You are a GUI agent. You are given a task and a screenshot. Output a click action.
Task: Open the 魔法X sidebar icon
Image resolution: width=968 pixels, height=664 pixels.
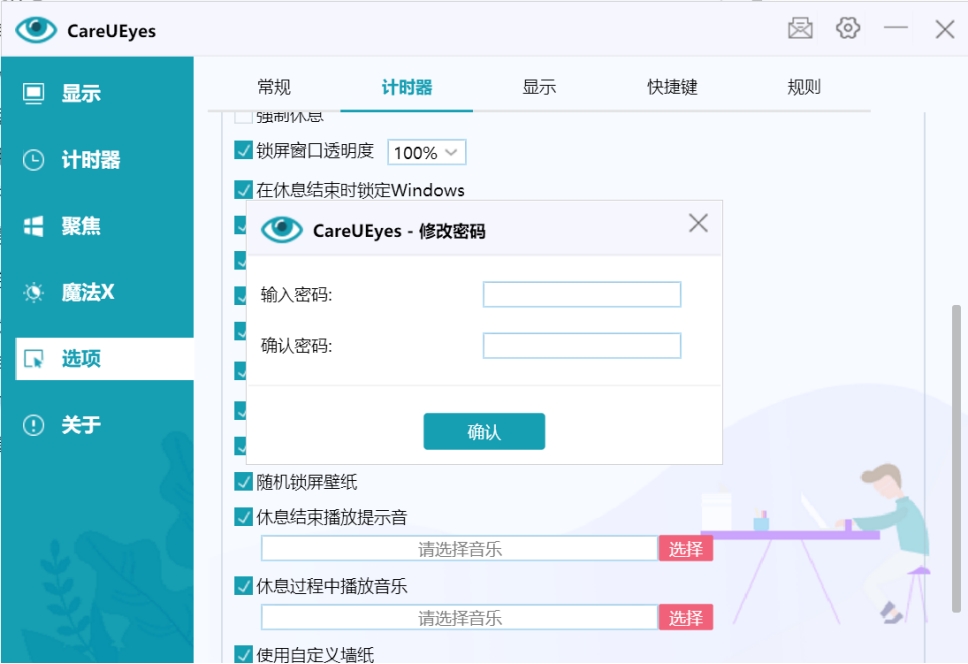pyautogui.click(x=34, y=292)
